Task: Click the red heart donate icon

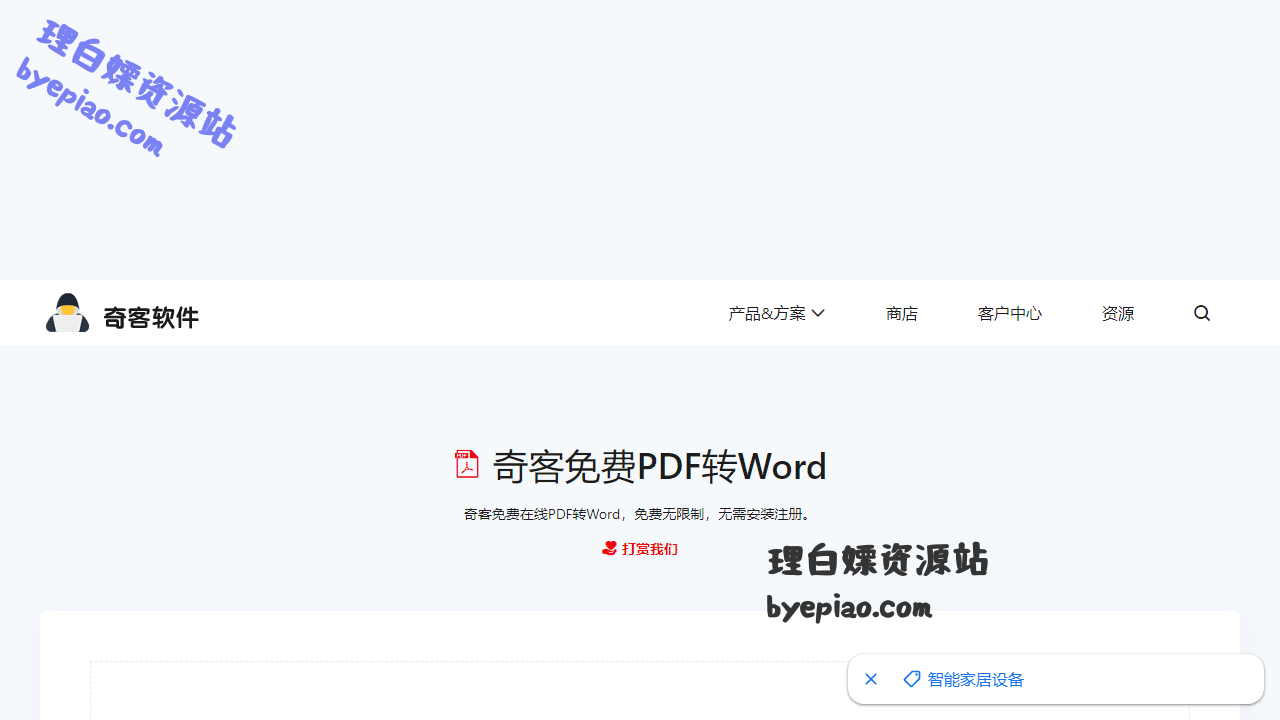Action: (x=609, y=548)
